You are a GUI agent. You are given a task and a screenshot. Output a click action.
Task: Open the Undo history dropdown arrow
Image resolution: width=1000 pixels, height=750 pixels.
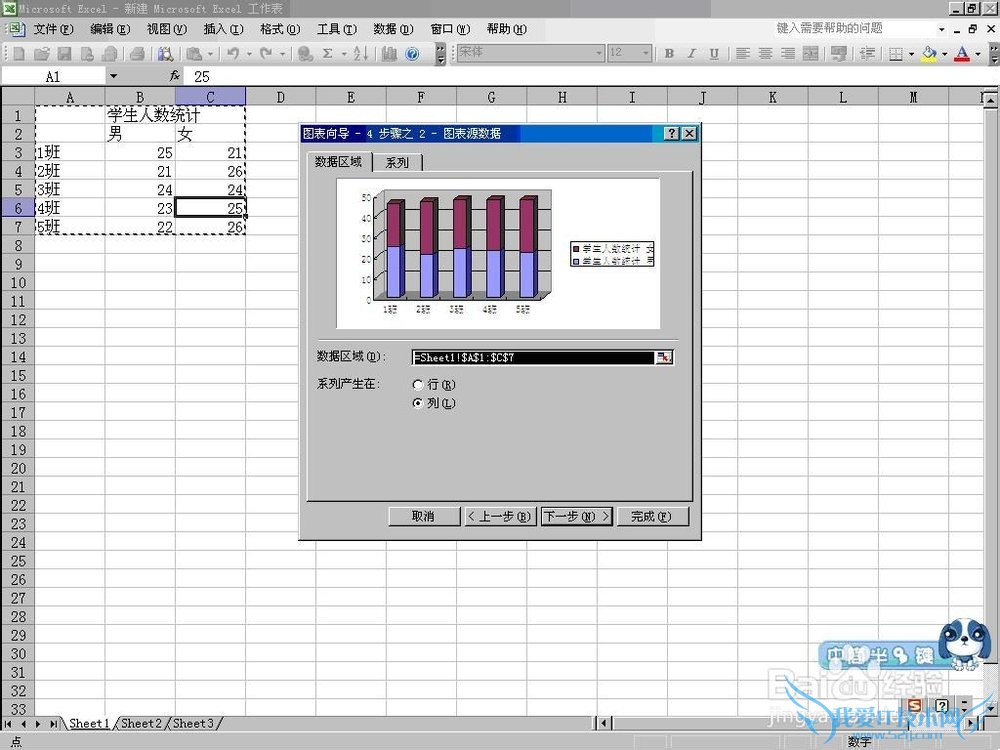click(x=249, y=54)
